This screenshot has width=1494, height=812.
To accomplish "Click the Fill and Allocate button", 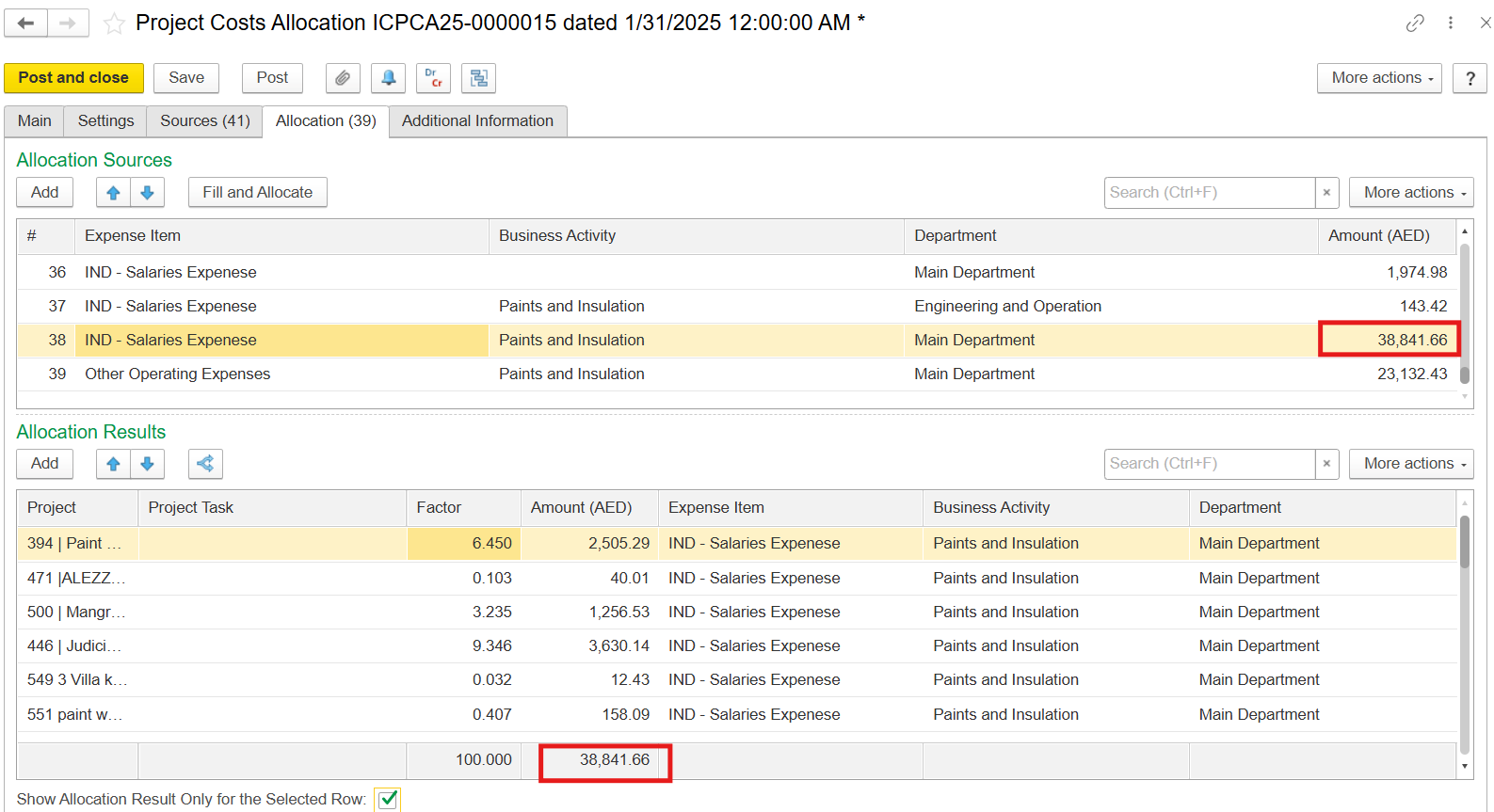I will point(257,193).
